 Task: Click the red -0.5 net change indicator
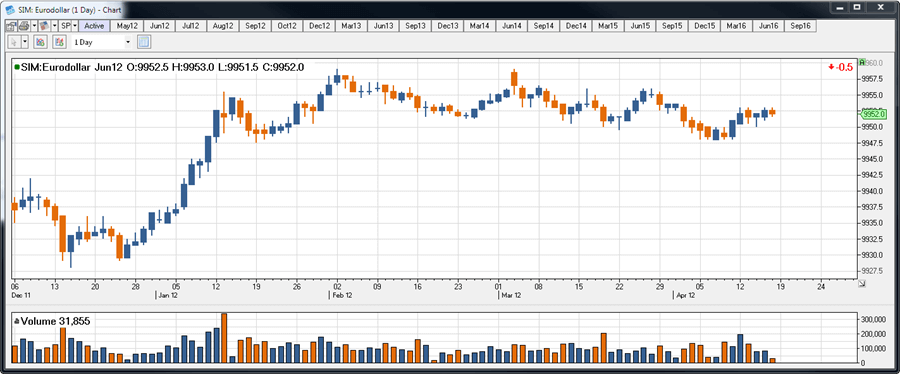point(840,67)
